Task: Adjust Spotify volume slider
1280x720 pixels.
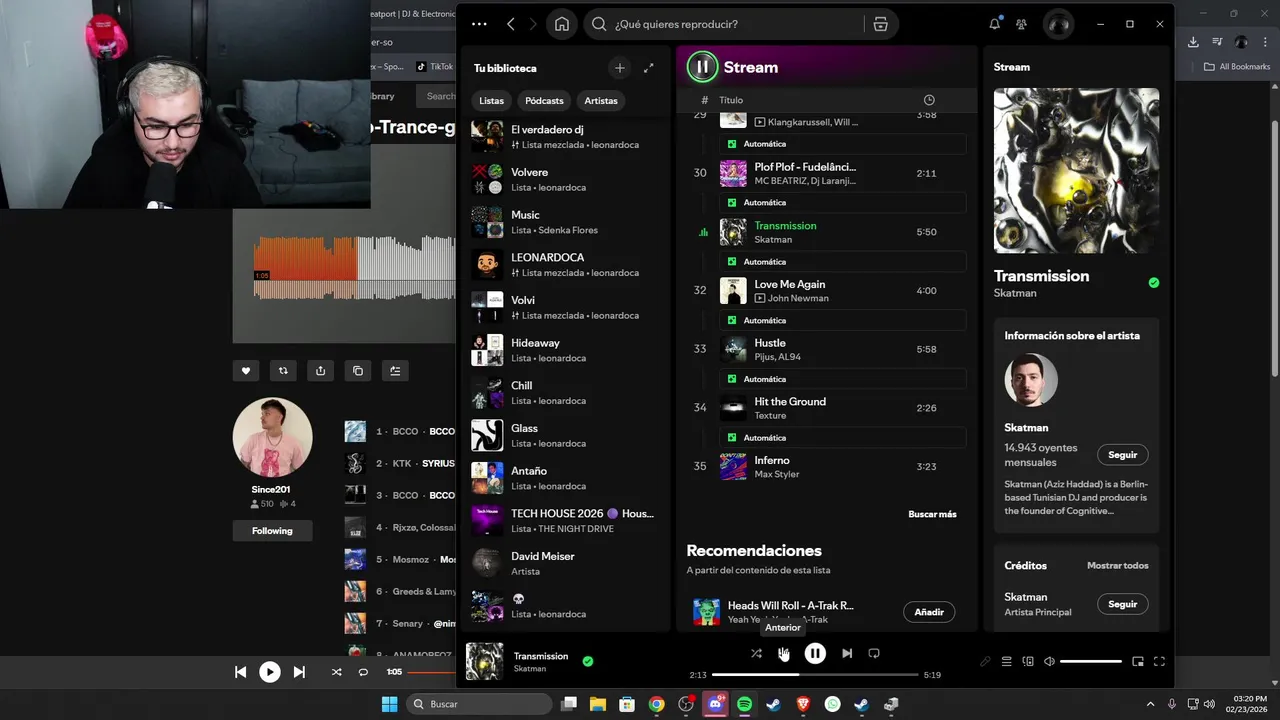Action: click(x=1091, y=661)
